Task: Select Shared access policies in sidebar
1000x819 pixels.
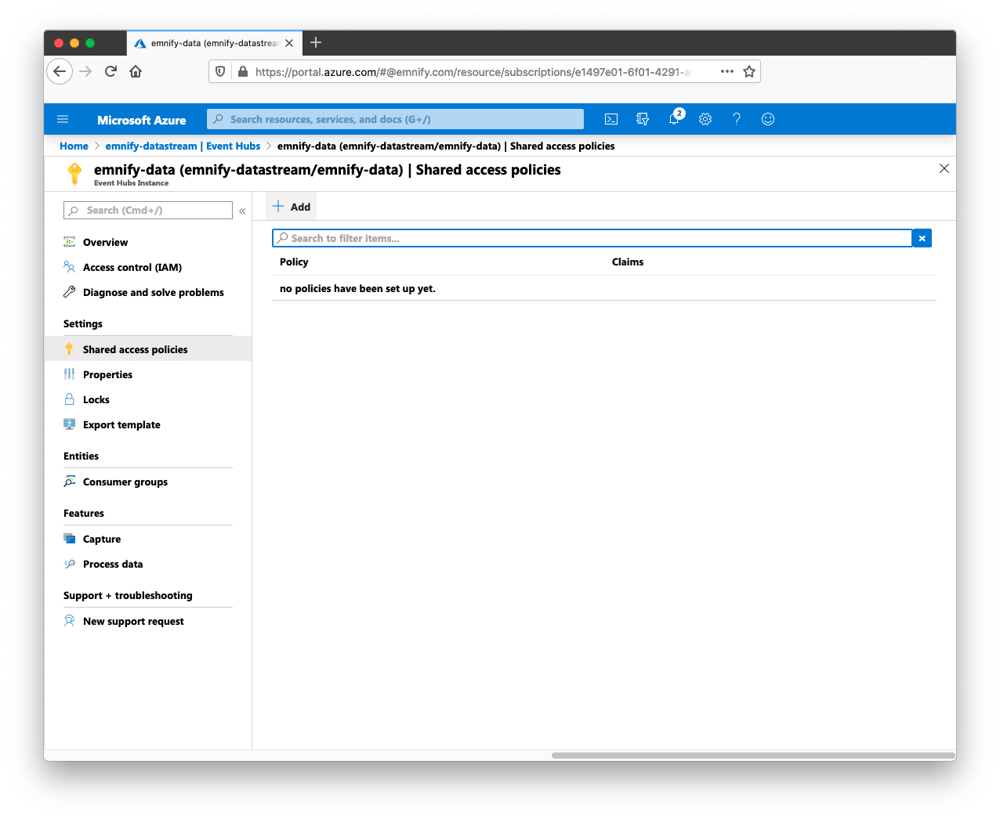Action: 148,349
